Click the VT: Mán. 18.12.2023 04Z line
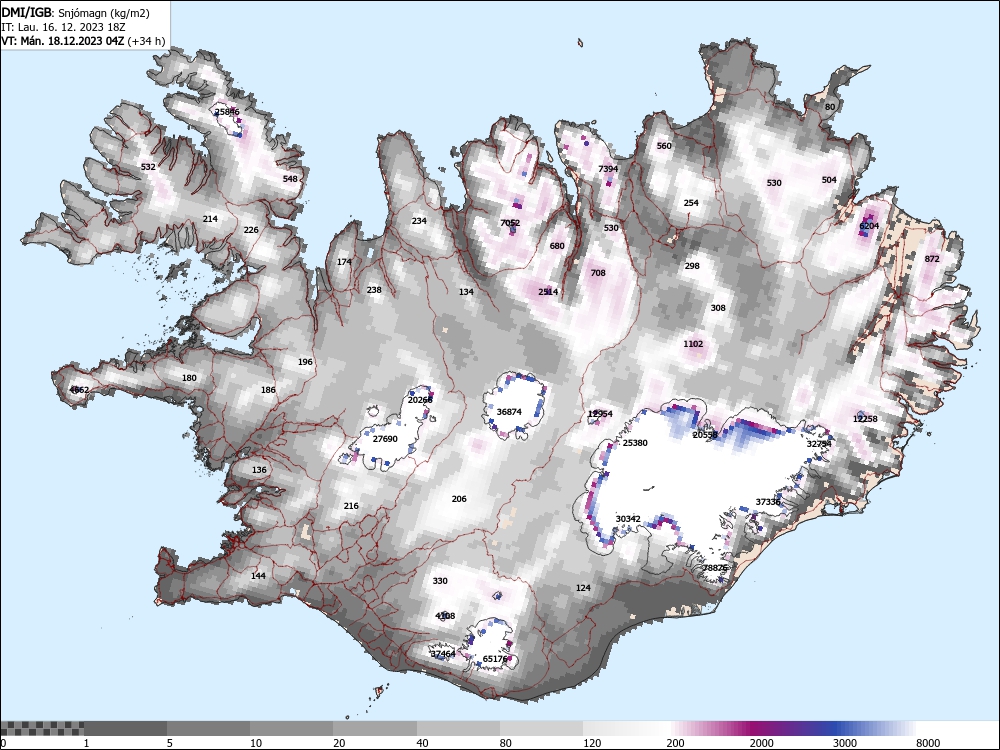Viewport: 1000px width, 750px height. [83, 41]
